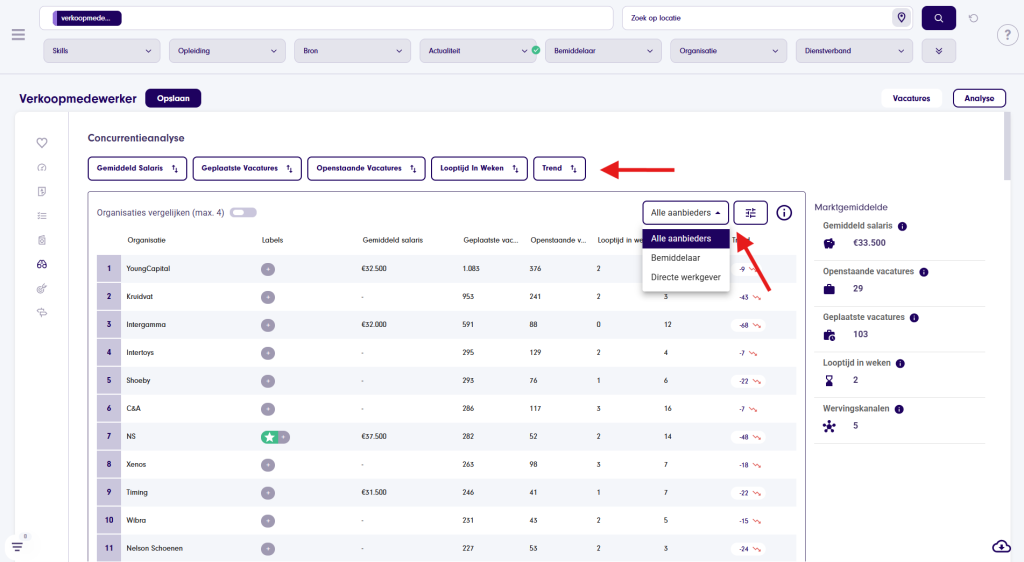Toggle Organisaties vergelijken switch
The height and width of the screenshot is (562, 1024).
[243, 212]
